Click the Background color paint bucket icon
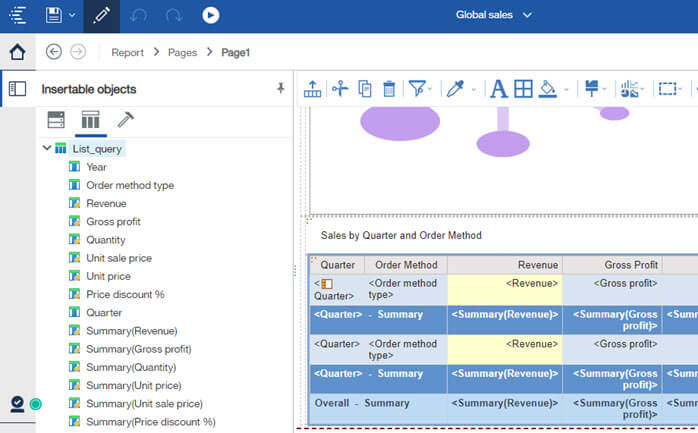The height and width of the screenshot is (433, 698). pyautogui.click(x=548, y=89)
